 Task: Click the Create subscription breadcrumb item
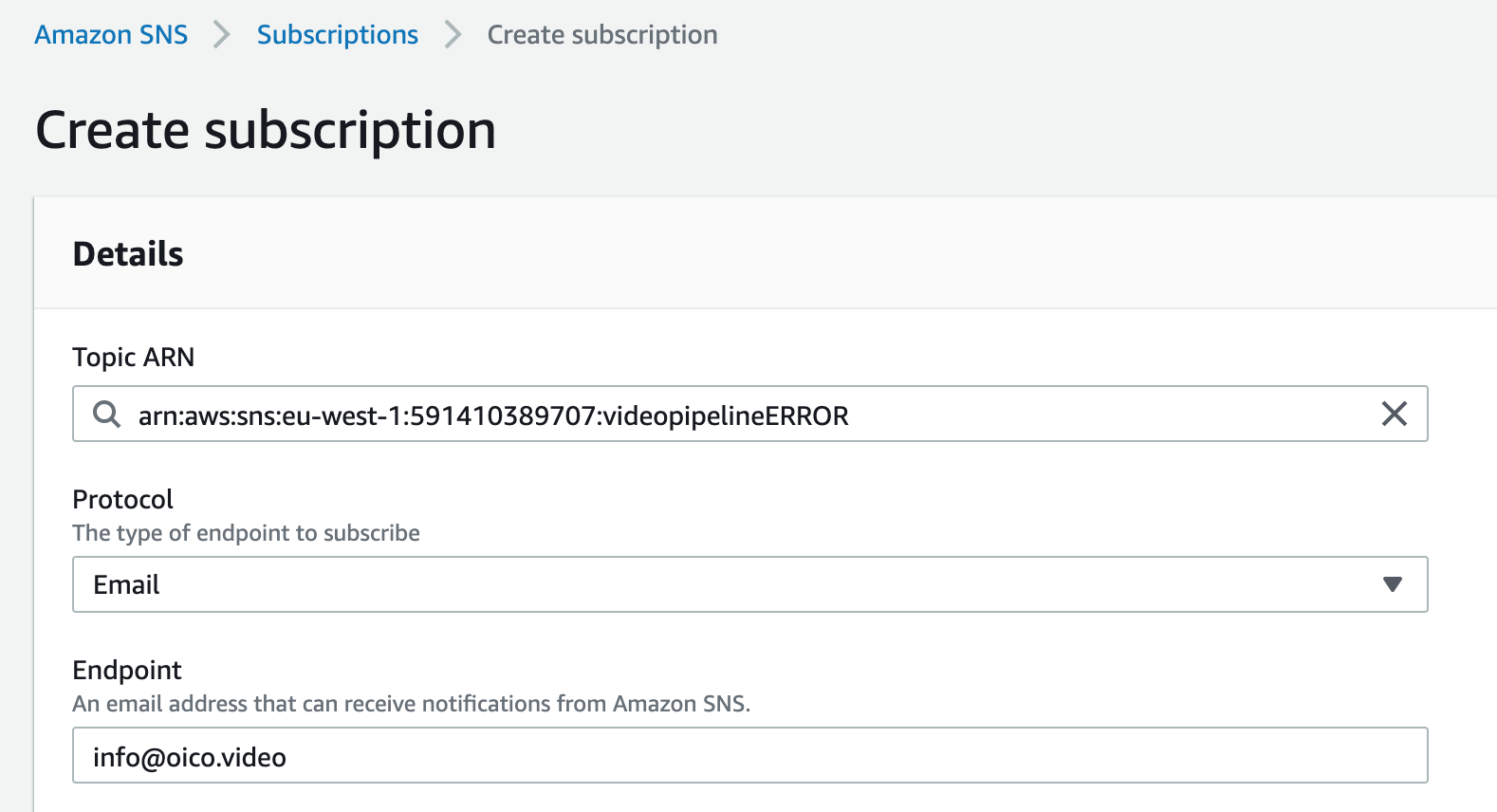click(x=601, y=35)
